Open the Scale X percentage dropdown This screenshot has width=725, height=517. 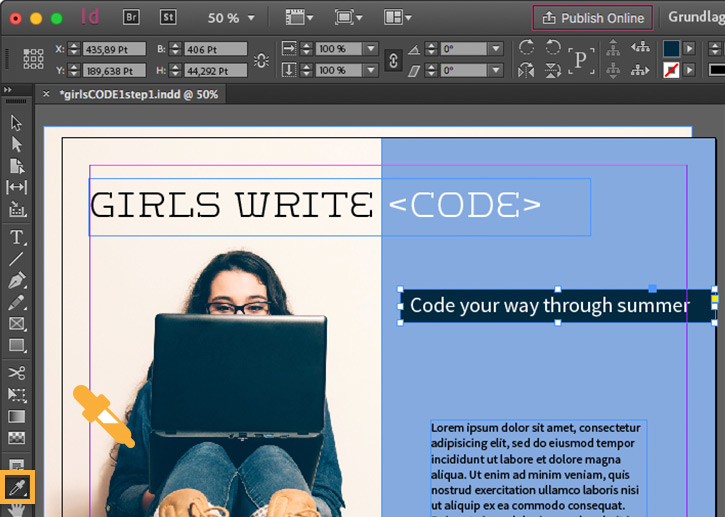(371, 48)
